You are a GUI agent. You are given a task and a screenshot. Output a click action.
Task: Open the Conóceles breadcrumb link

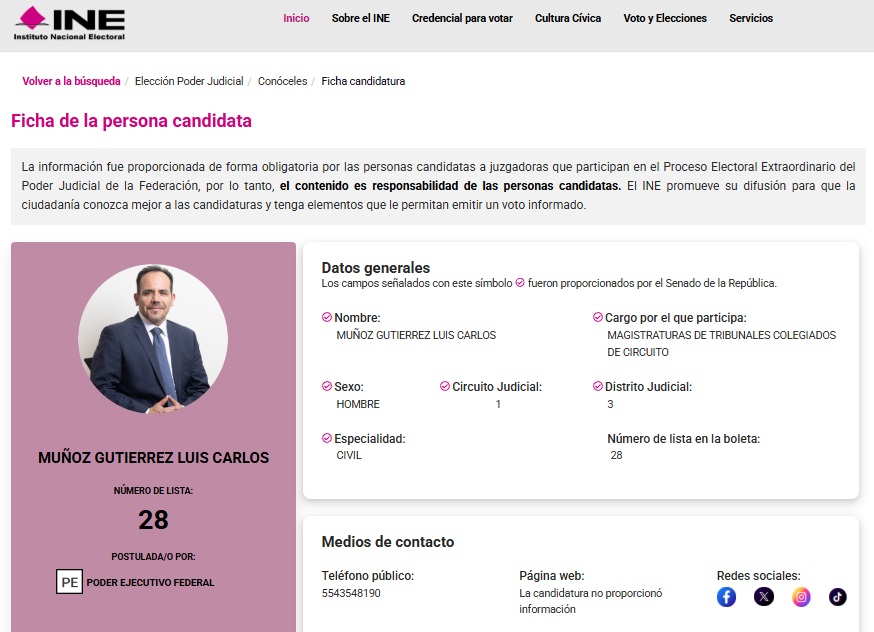click(282, 81)
